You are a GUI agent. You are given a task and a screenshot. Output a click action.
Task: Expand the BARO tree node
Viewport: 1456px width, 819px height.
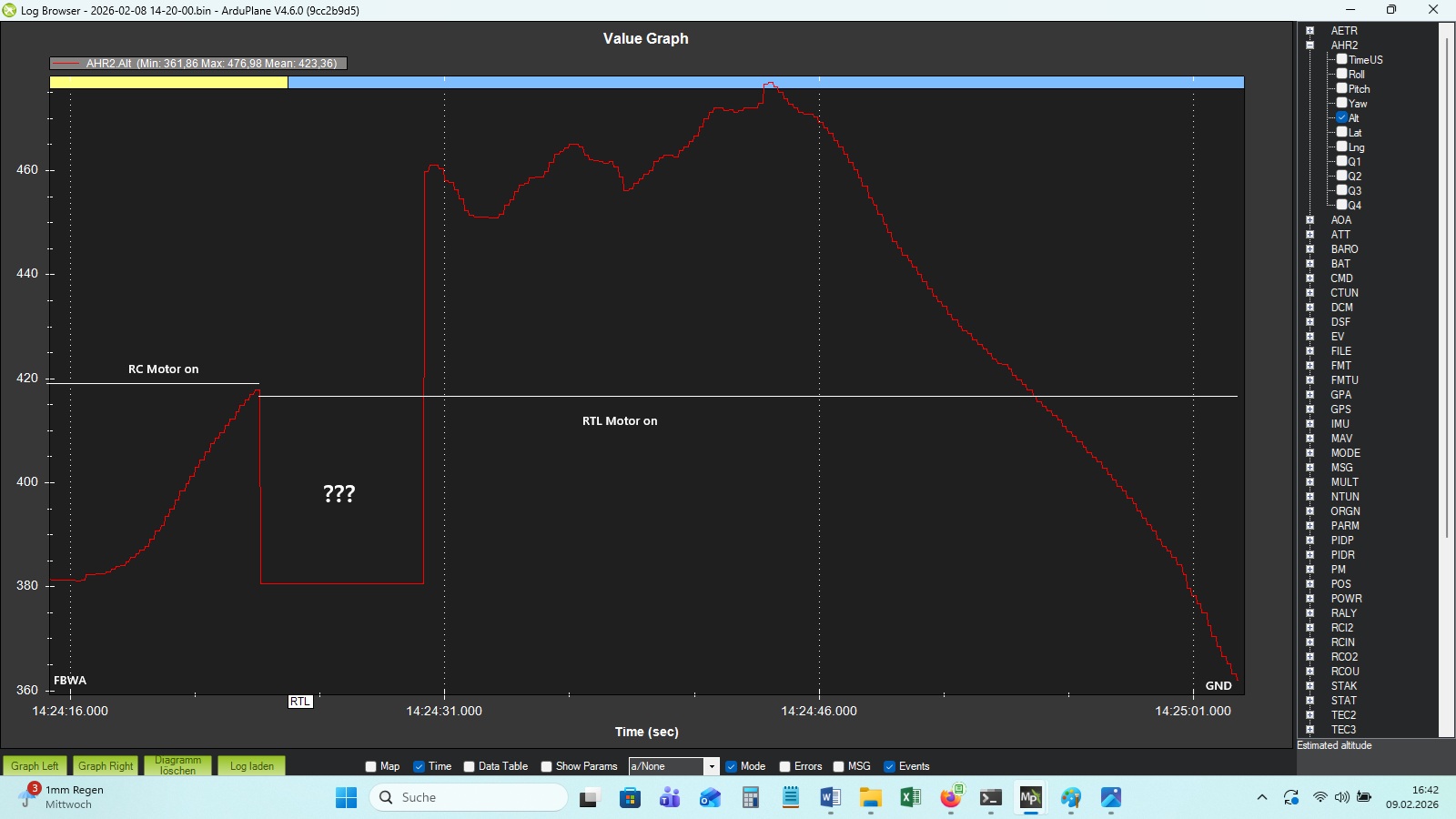click(x=1310, y=248)
